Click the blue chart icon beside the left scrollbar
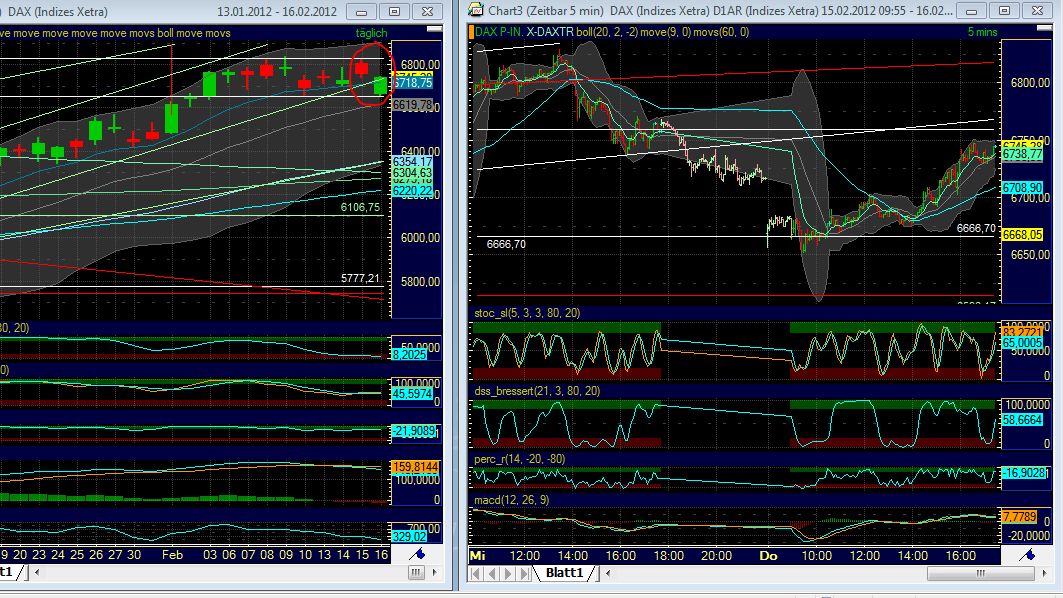The height and width of the screenshot is (598, 1063). [x=419, y=554]
